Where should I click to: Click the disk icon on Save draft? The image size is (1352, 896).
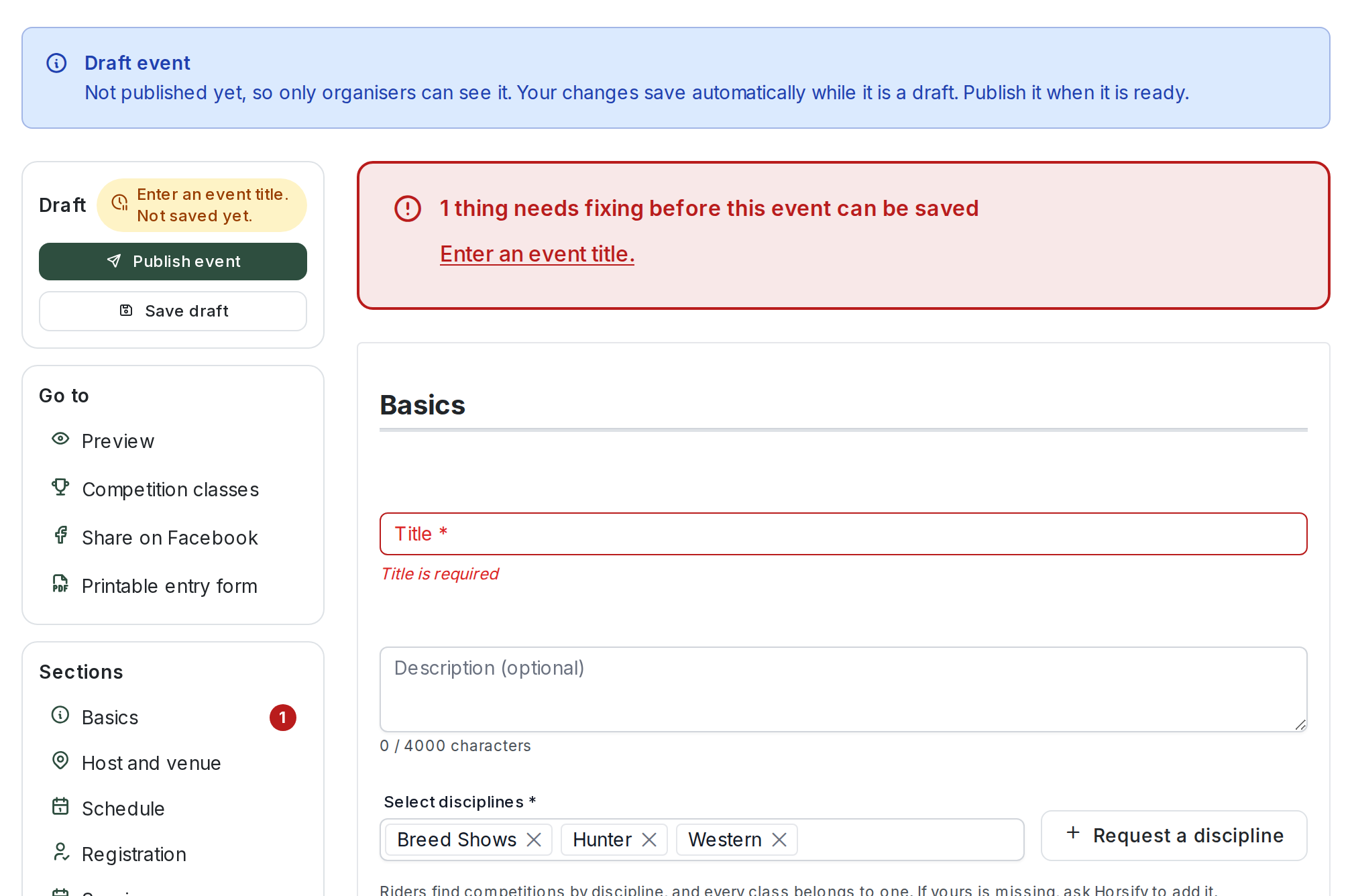[126, 310]
